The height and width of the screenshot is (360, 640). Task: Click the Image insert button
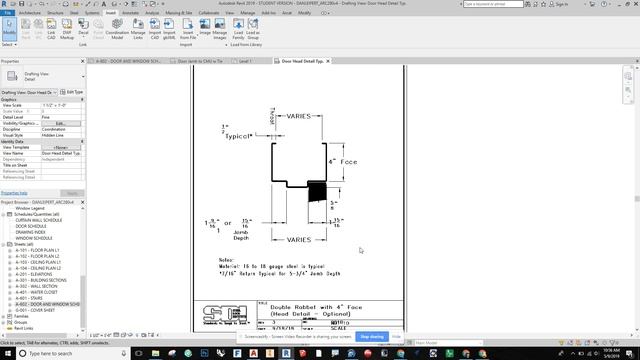tap(205, 27)
